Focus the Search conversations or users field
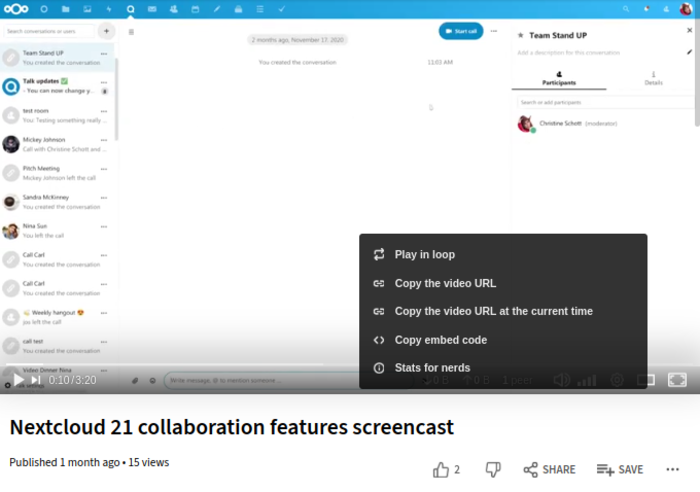Image resolution: width=700 pixels, height=492 pixels. [x=49, y=31]
